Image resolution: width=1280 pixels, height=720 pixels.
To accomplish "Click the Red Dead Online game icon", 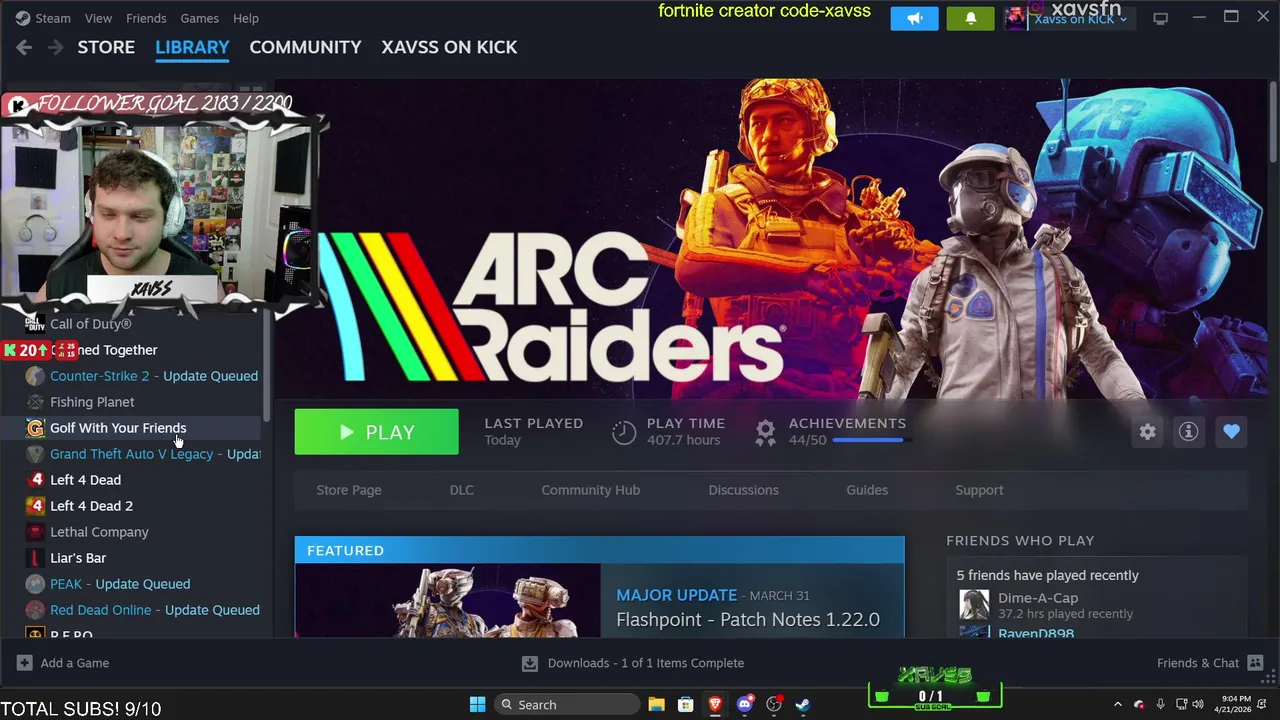I will click(35, 610).
